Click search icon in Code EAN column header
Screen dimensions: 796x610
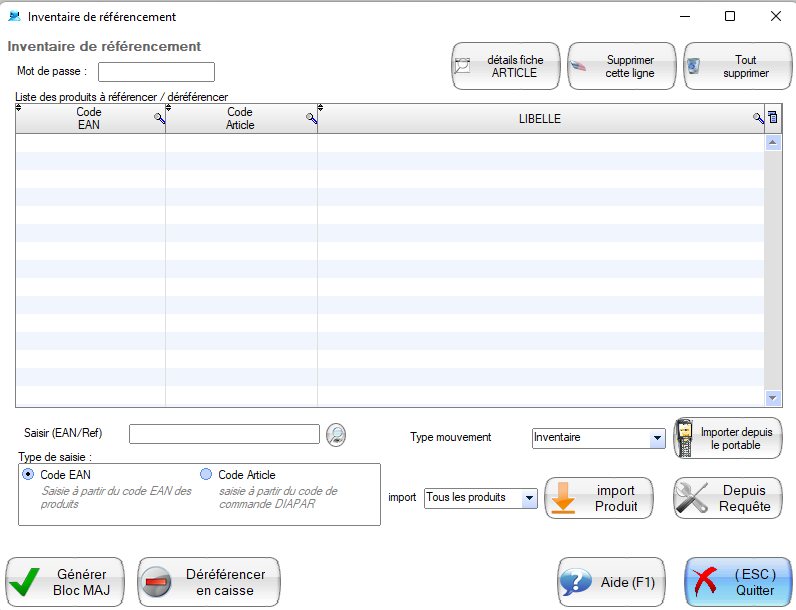point(159,119)
